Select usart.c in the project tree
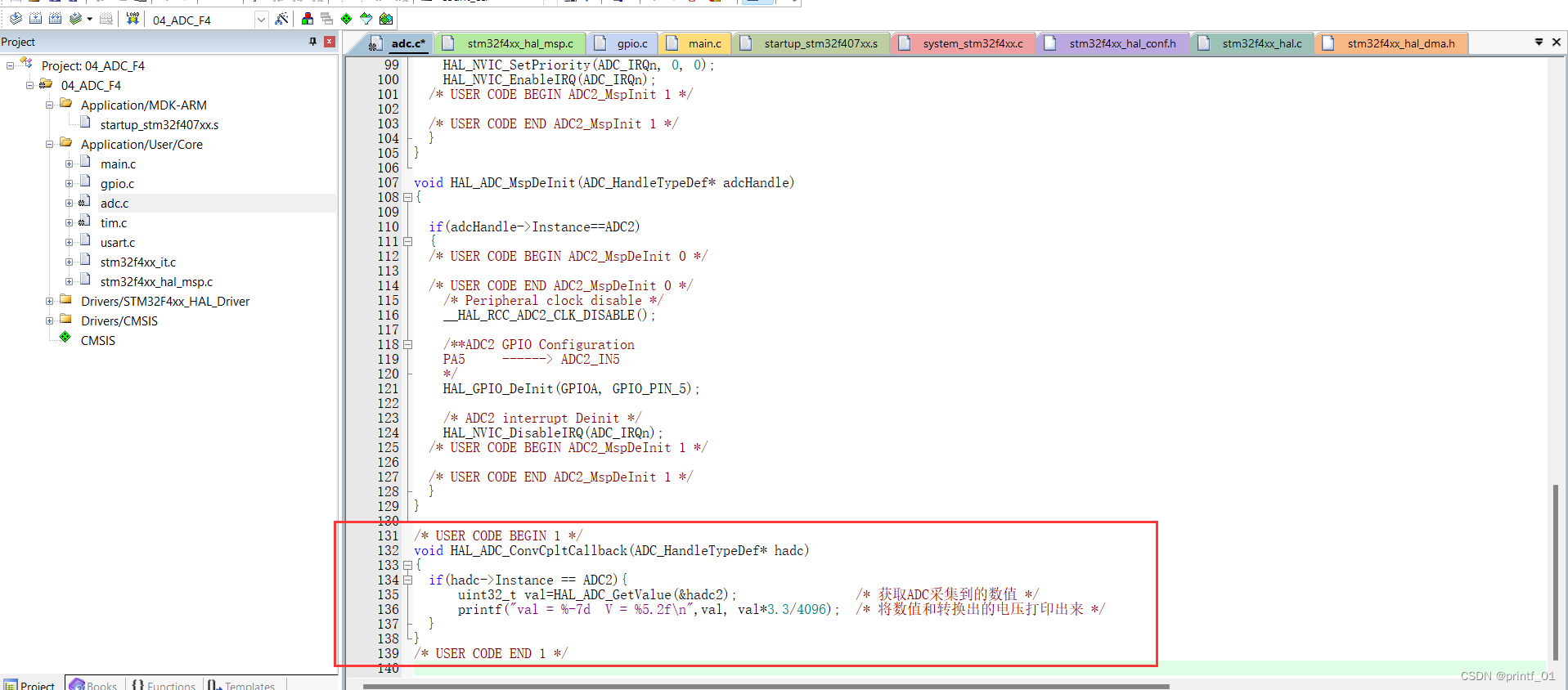Image resolution: width=1568 pixels, height=690 pixels. 118,243
